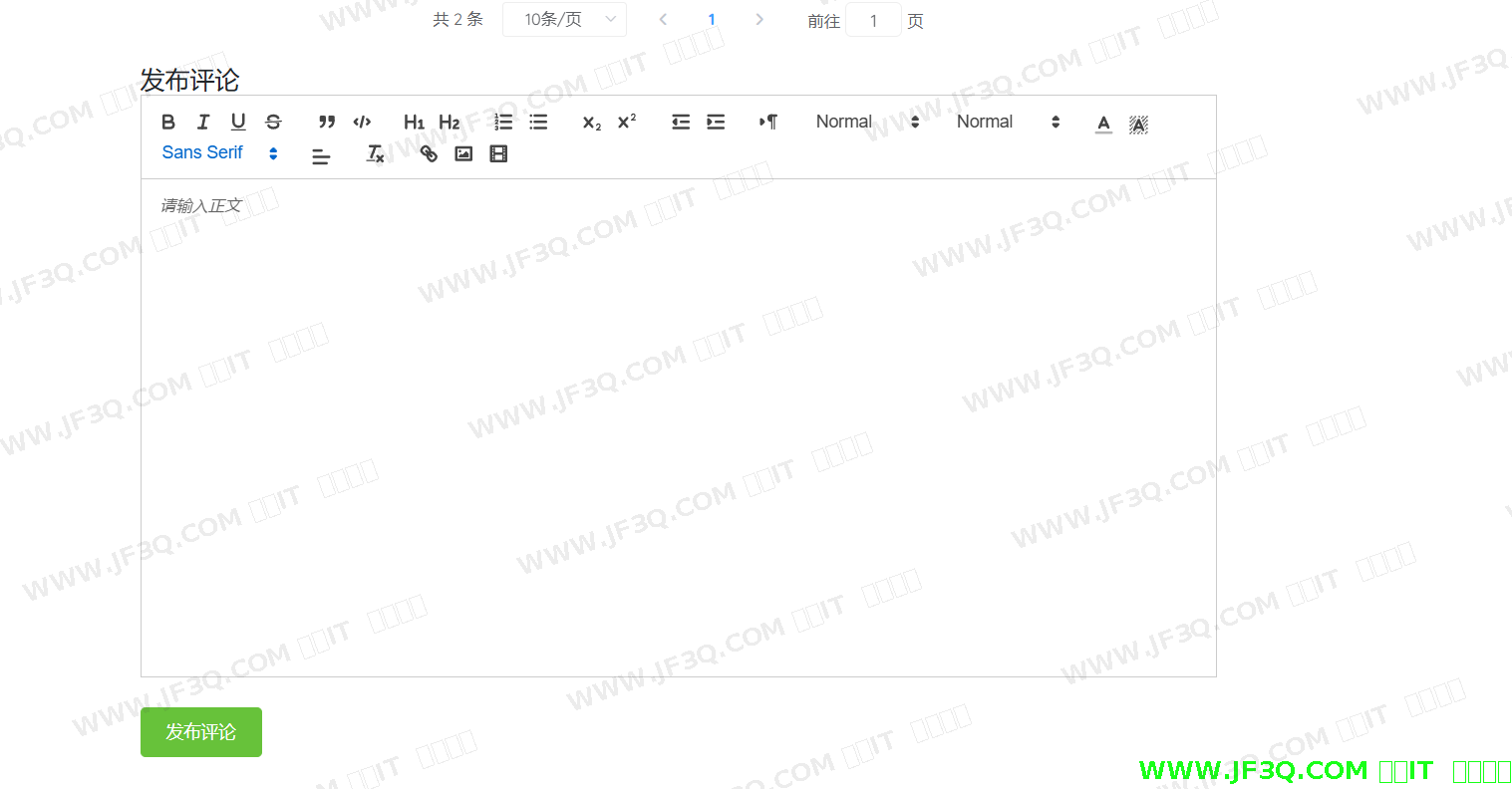Create a bulleted list

538,122
